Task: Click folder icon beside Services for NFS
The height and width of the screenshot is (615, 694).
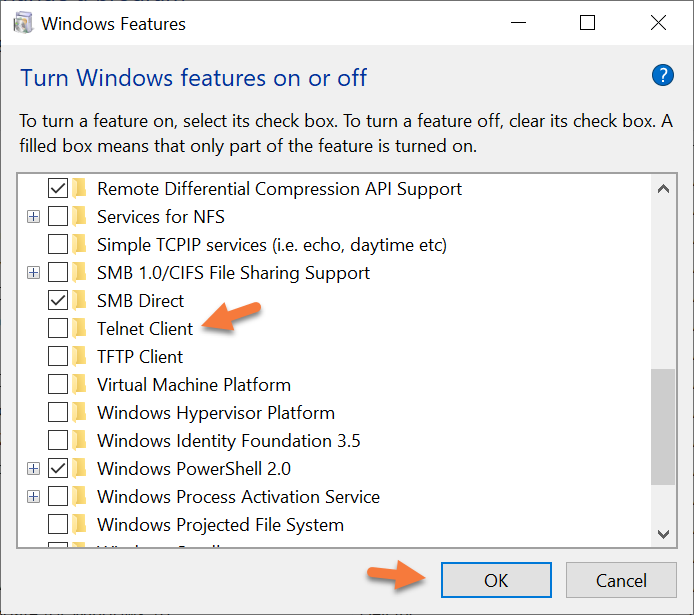Action: tap(81, 216)
